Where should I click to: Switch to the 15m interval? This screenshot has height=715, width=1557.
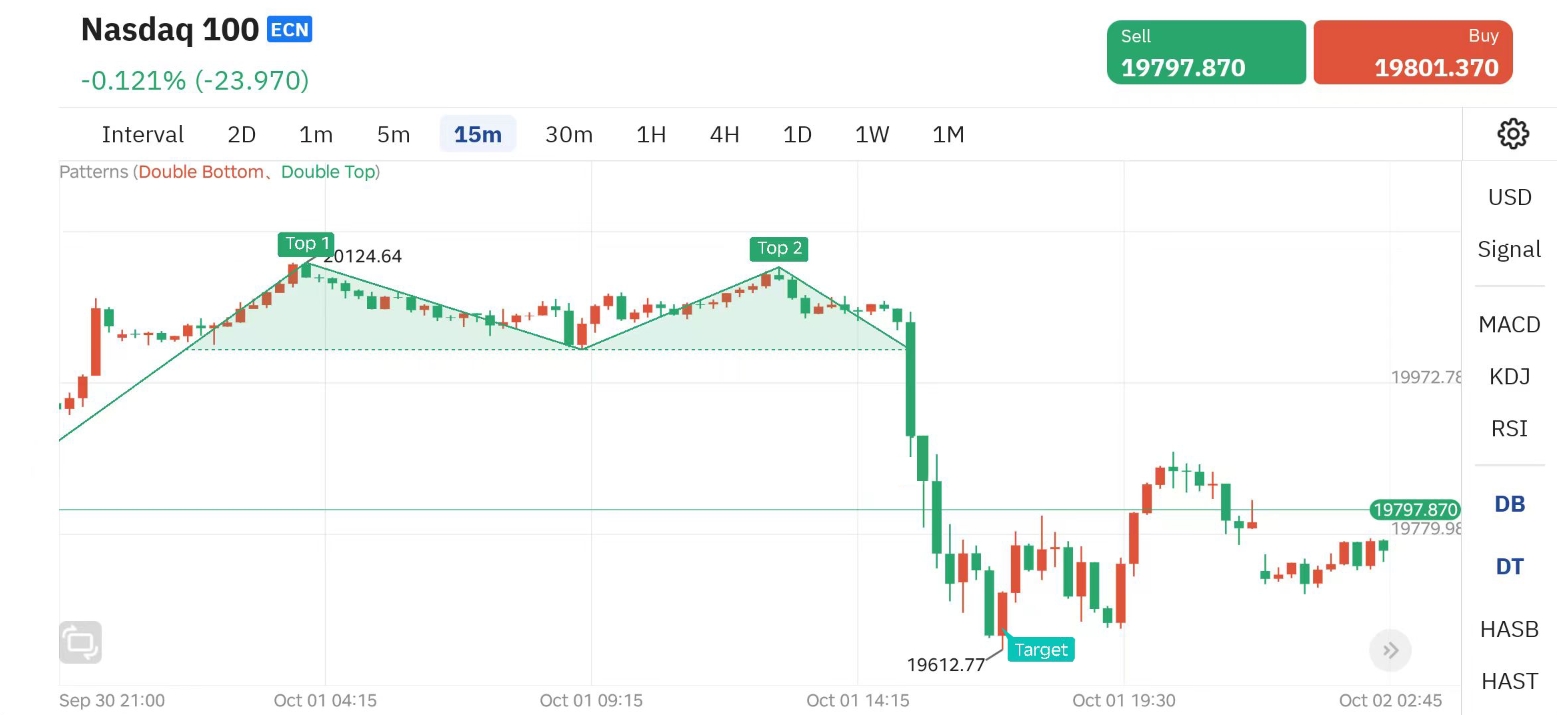click(x=477, y=134)
